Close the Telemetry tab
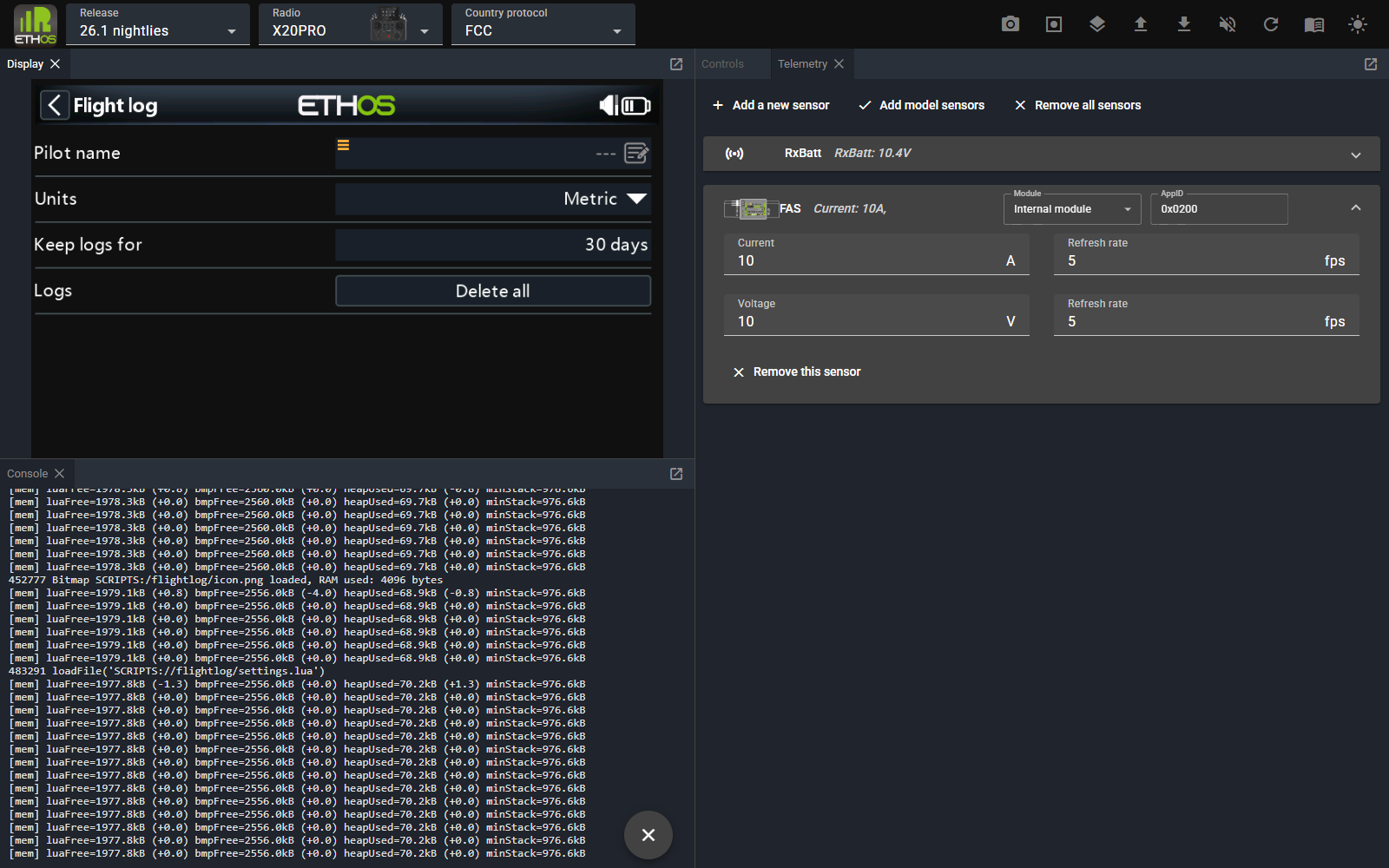This screenshot has width=1389, height=868. pos(839,64)
